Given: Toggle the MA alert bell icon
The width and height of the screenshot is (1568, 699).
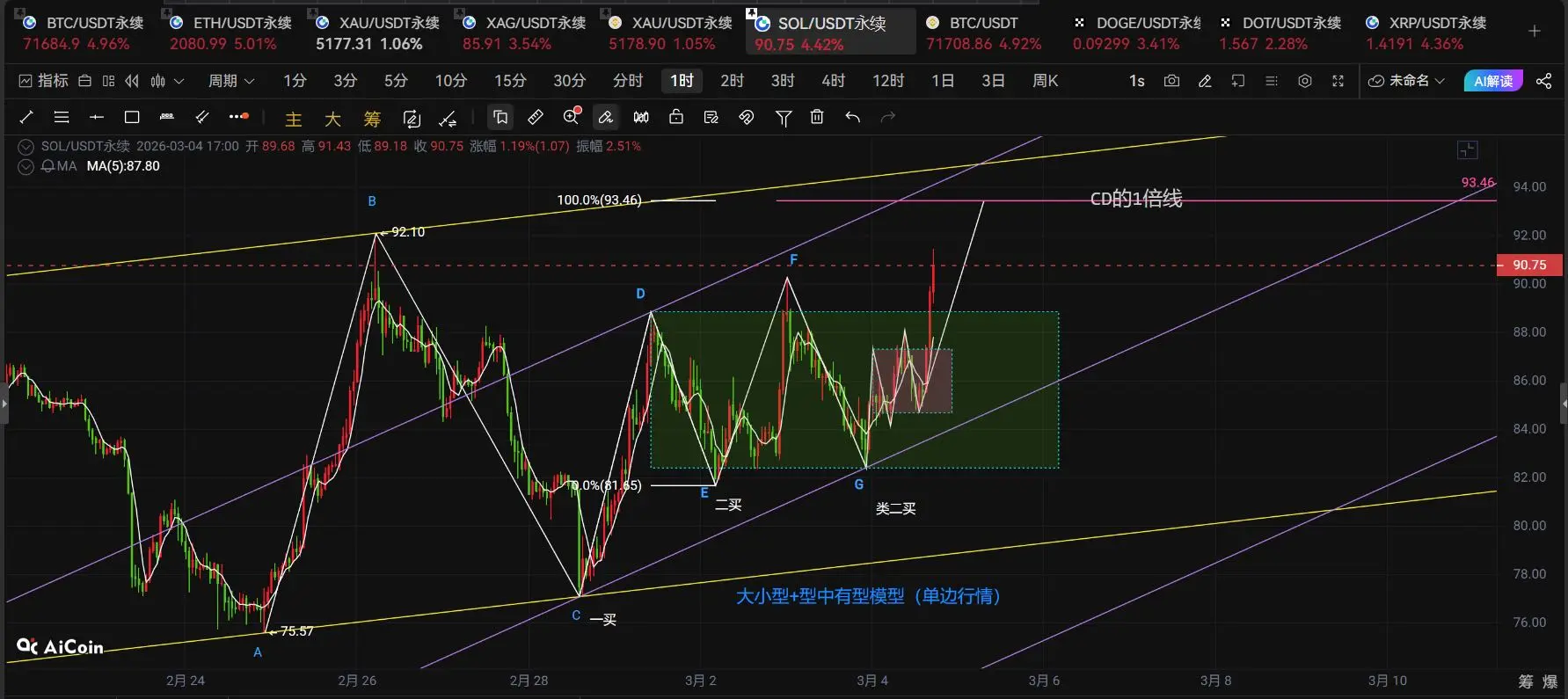Looking at the screenshot, I should click(x=48, y=166).
